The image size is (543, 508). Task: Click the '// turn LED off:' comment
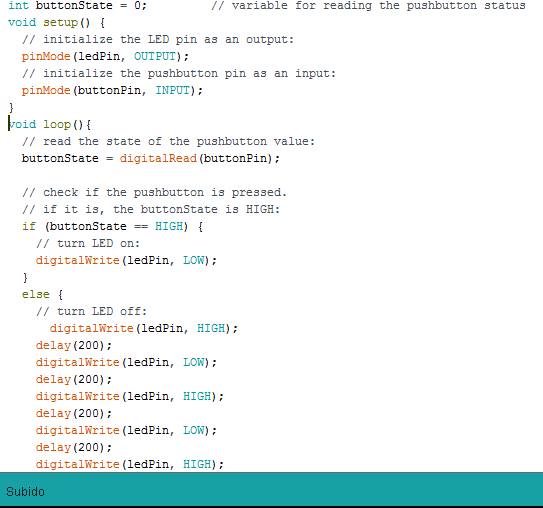(x=91, y=311)
